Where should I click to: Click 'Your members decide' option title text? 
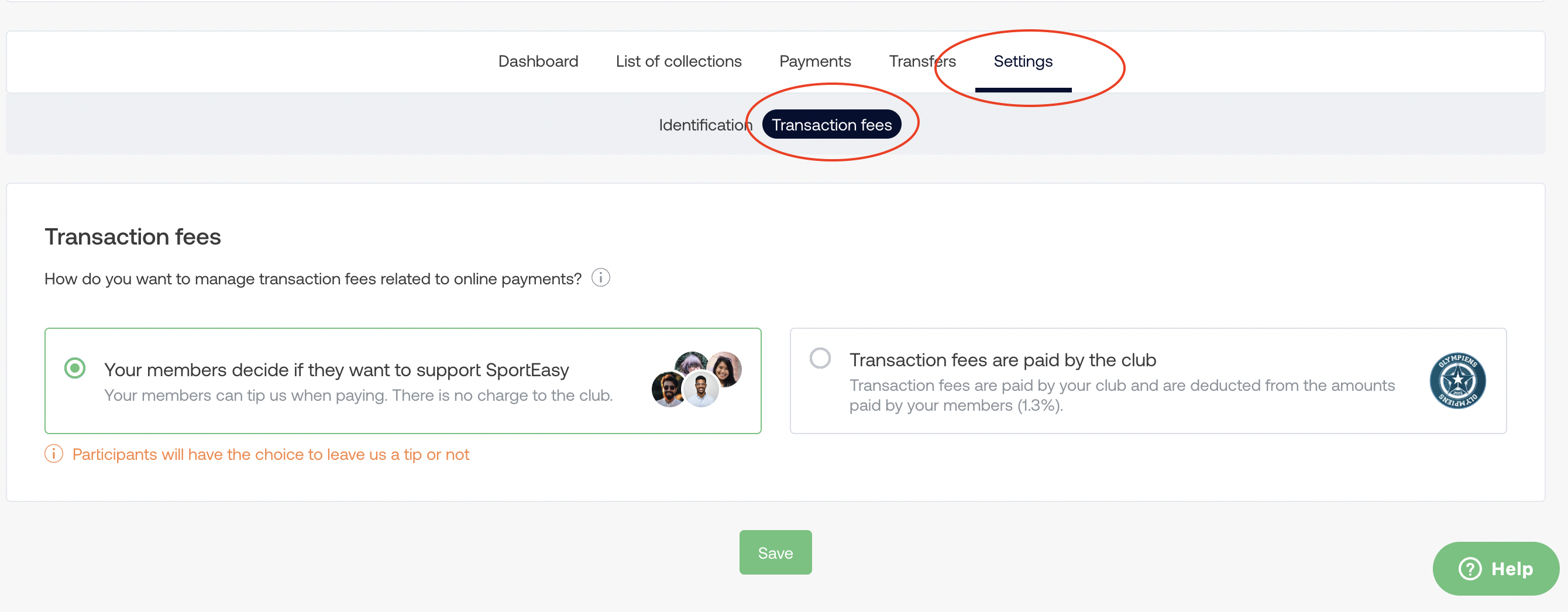pos(336,370)
